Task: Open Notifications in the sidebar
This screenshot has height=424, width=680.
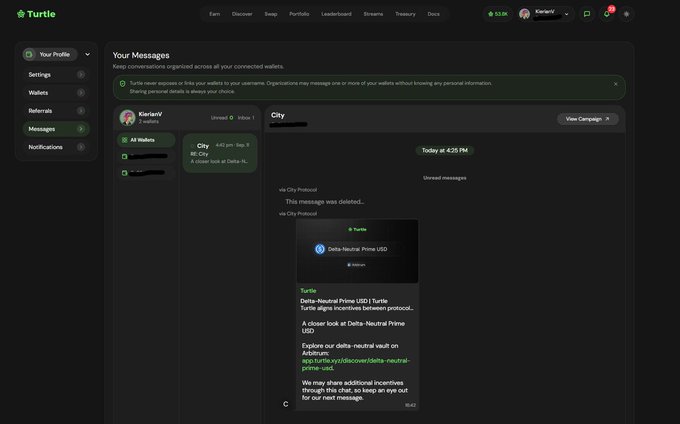Action: point(56,147)
